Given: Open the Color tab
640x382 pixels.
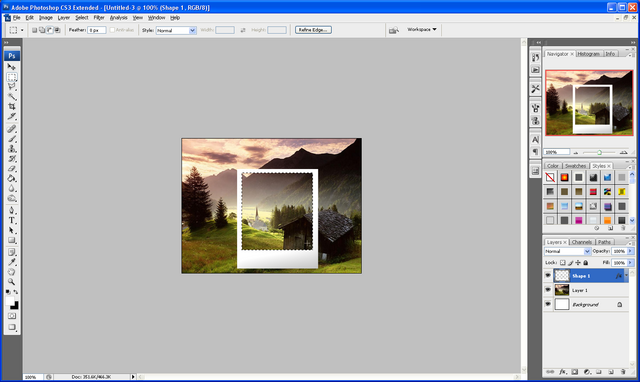Looking at the screenshot, I should 553,166.
